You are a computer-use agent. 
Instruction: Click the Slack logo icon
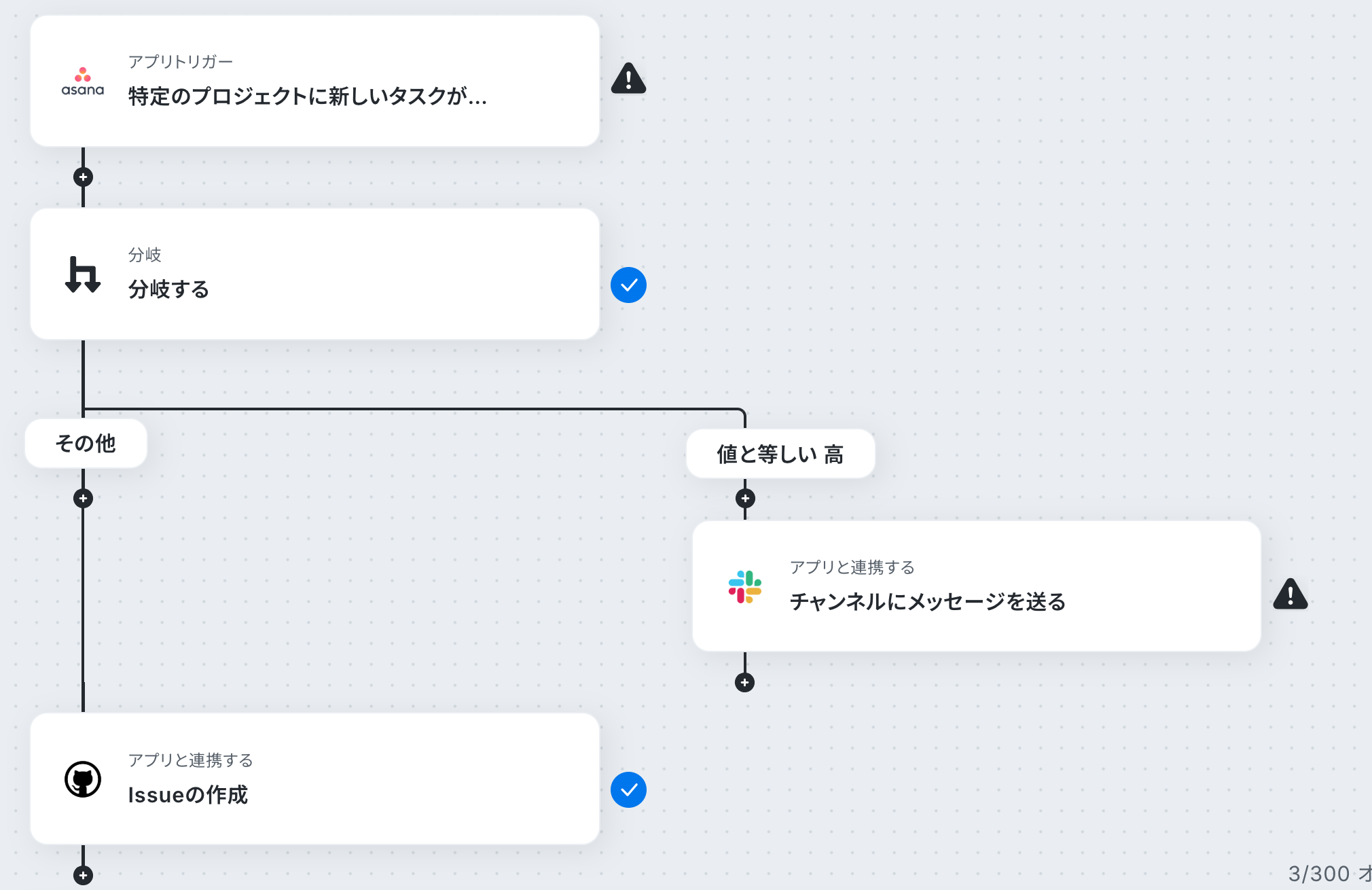point(745,587)
